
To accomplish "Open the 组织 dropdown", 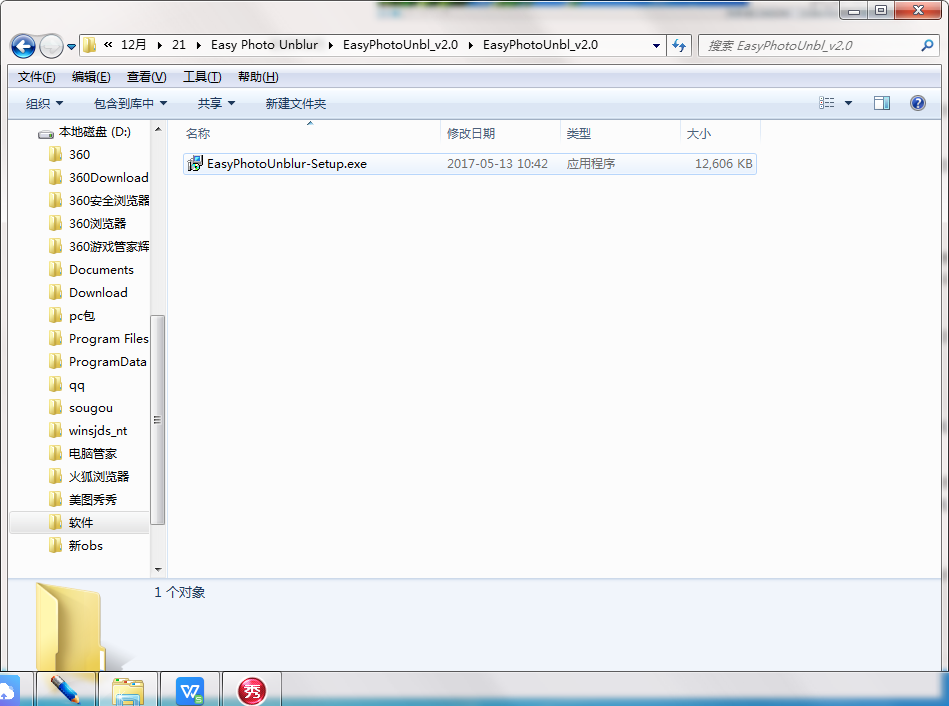I will point(44,104).
